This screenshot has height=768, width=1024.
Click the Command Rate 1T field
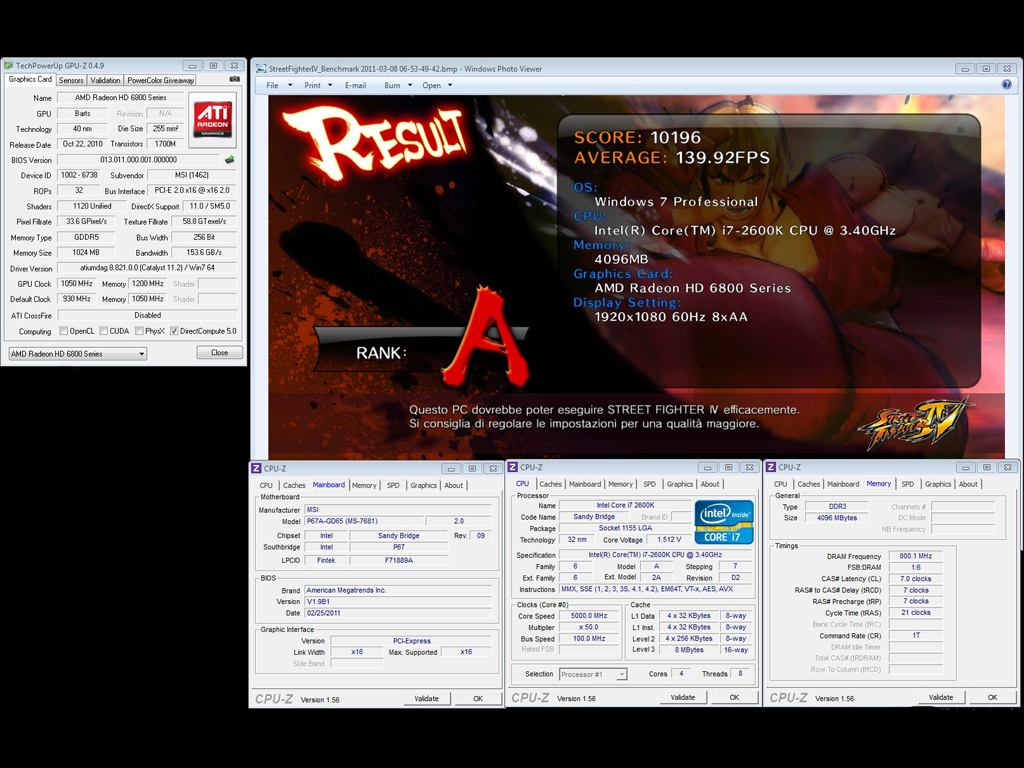pos(916,635)
